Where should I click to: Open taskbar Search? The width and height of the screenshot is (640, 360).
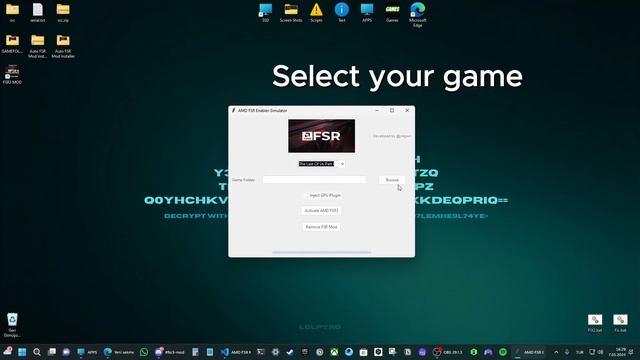(37, 352)
